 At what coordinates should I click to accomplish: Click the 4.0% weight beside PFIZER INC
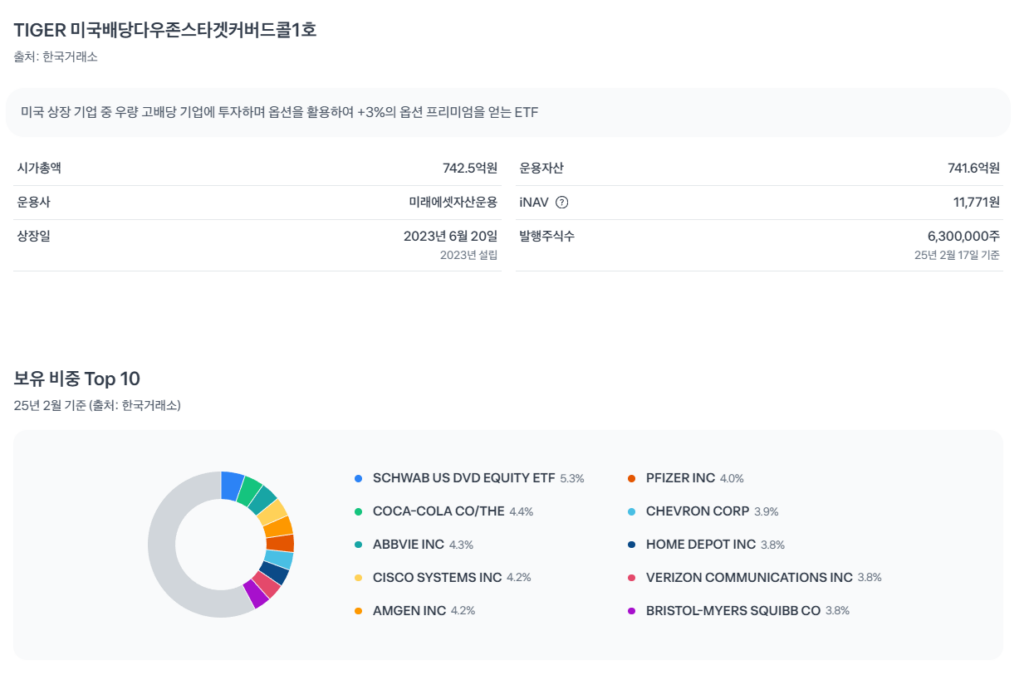731,479
